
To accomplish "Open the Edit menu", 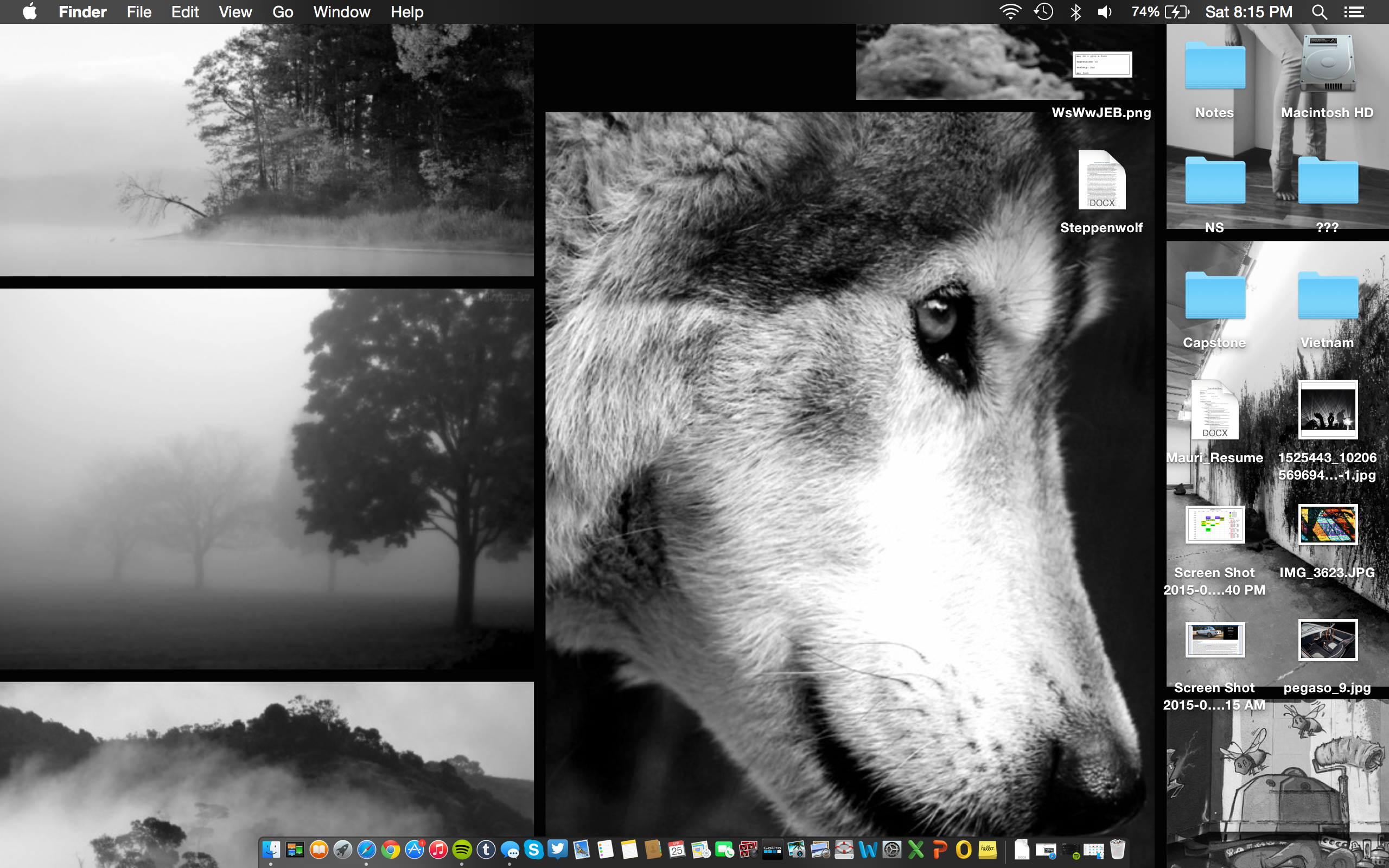I will coord(185,11).
